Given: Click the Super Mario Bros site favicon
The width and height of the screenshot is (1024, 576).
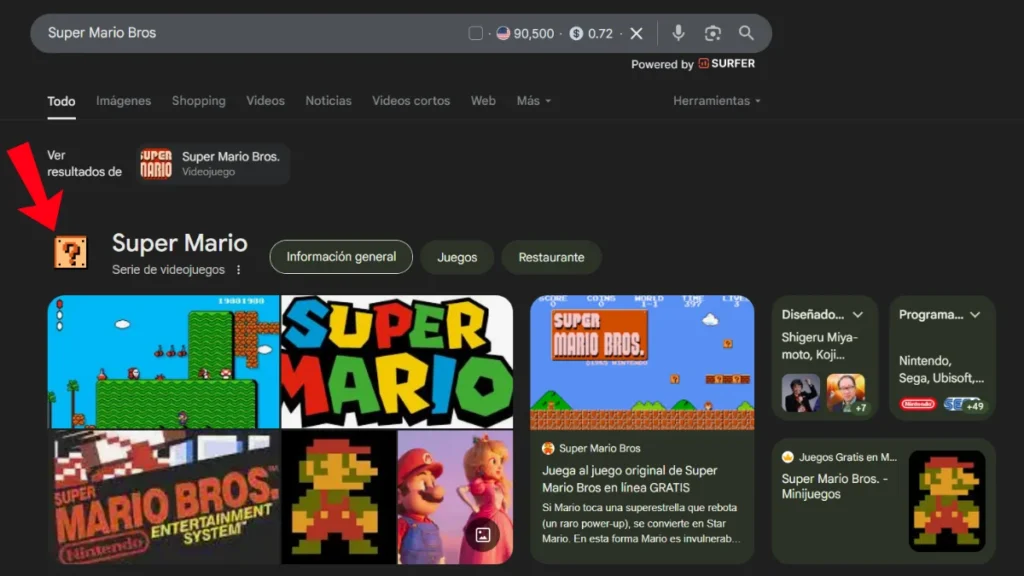Looking at the screenshot, I should [548, 448].
